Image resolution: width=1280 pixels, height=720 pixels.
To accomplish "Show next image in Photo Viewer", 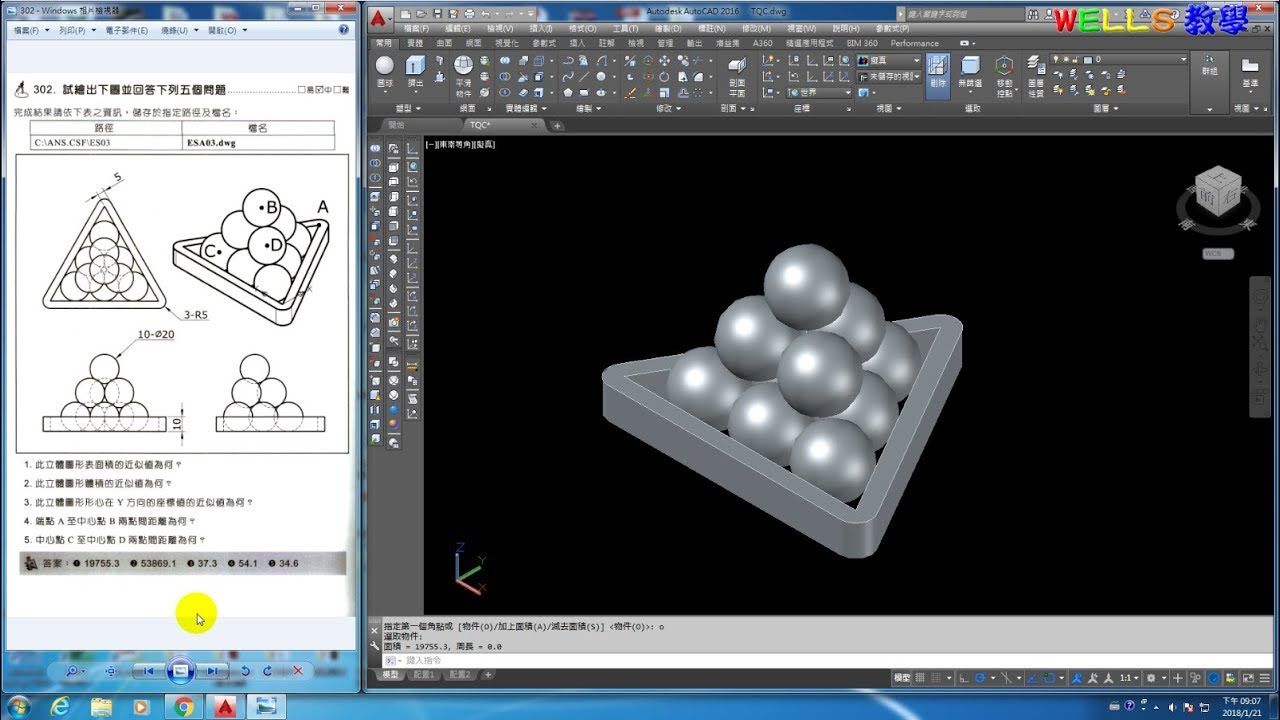I will coord(213,671).
